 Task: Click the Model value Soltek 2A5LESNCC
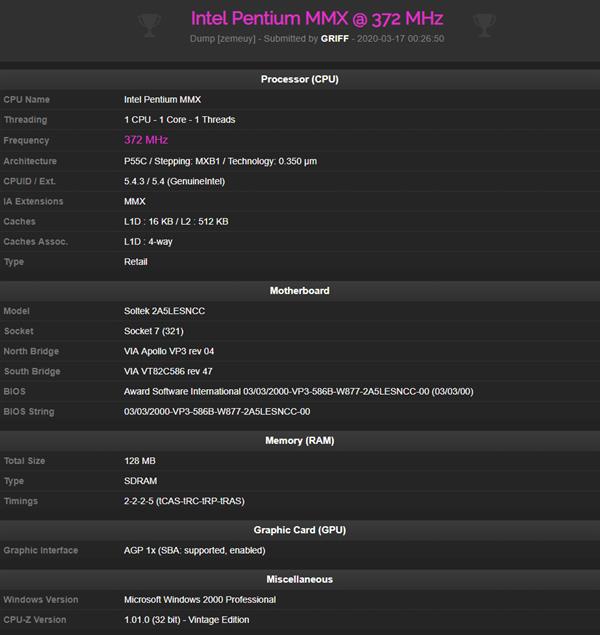tap(164, 311)
